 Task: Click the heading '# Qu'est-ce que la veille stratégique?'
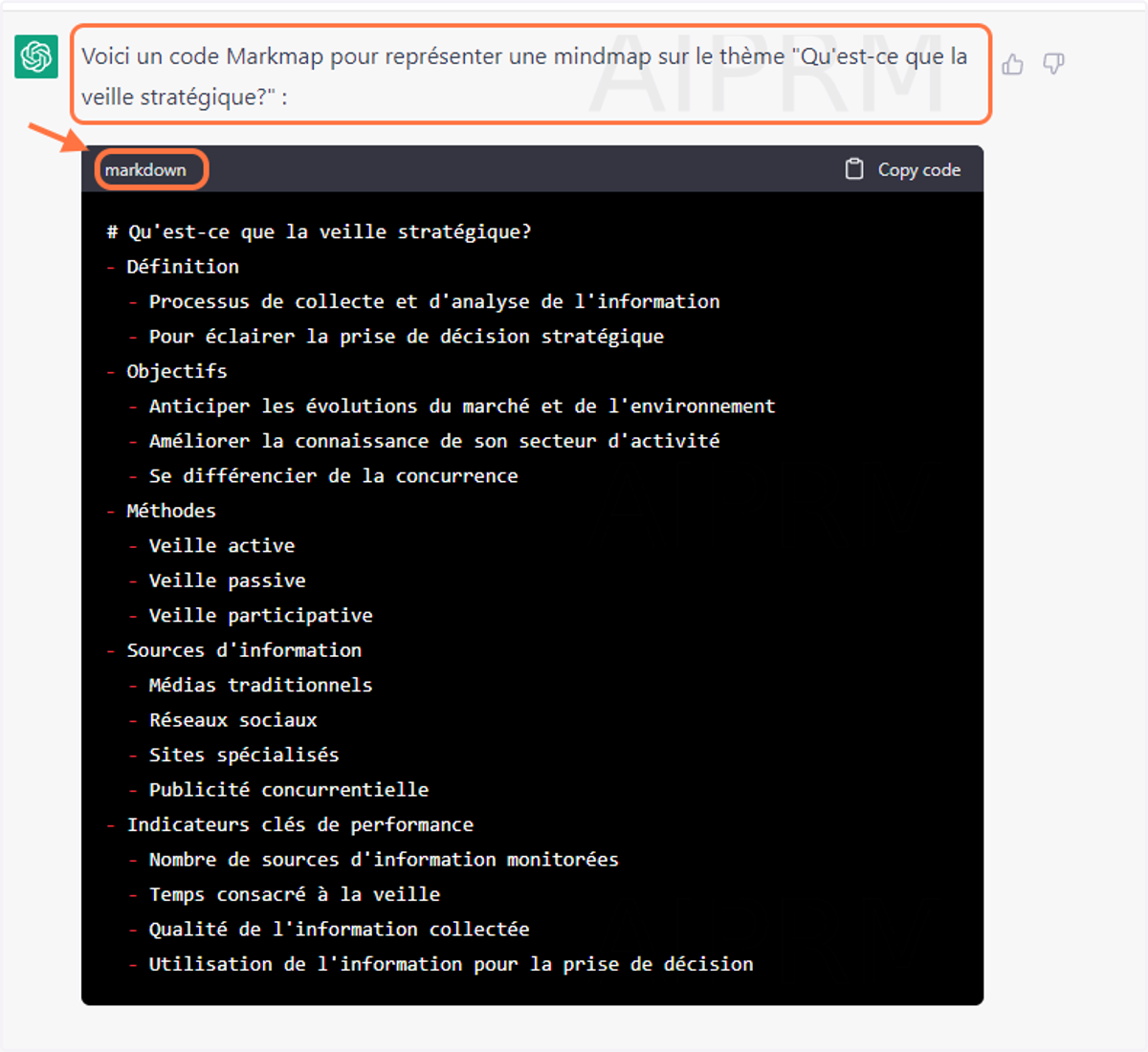pos(319,232)
